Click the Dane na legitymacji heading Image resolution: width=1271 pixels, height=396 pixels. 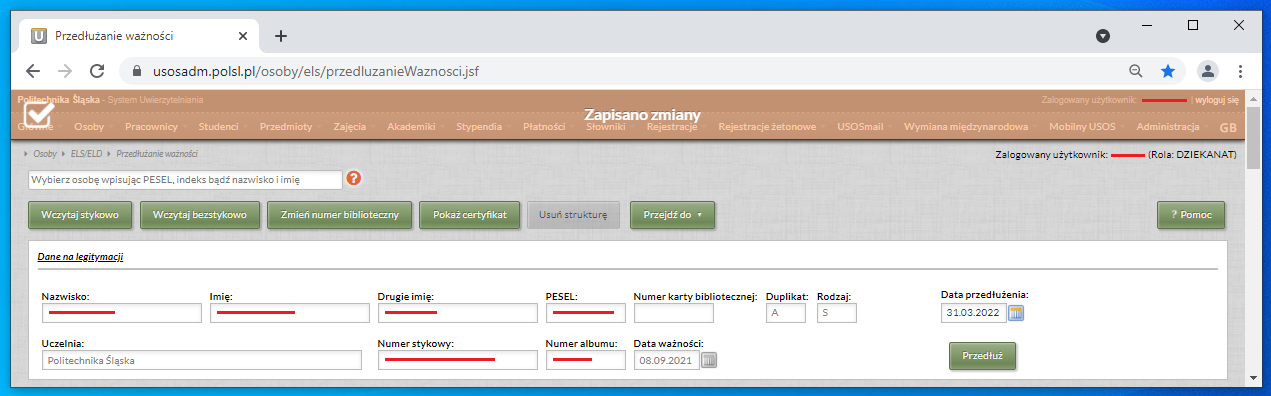click(80, 257)
